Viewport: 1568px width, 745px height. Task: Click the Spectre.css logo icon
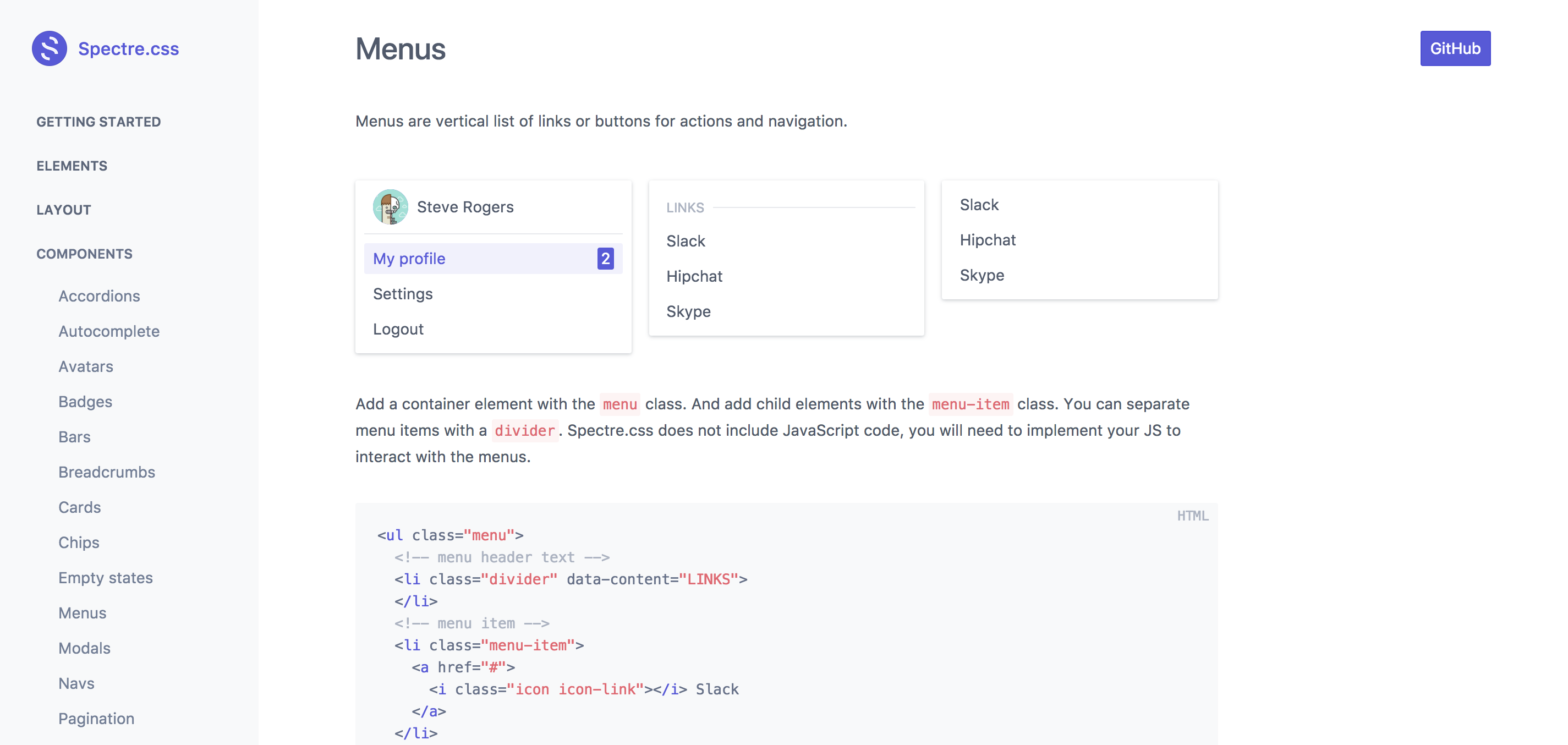coord(50,48)
